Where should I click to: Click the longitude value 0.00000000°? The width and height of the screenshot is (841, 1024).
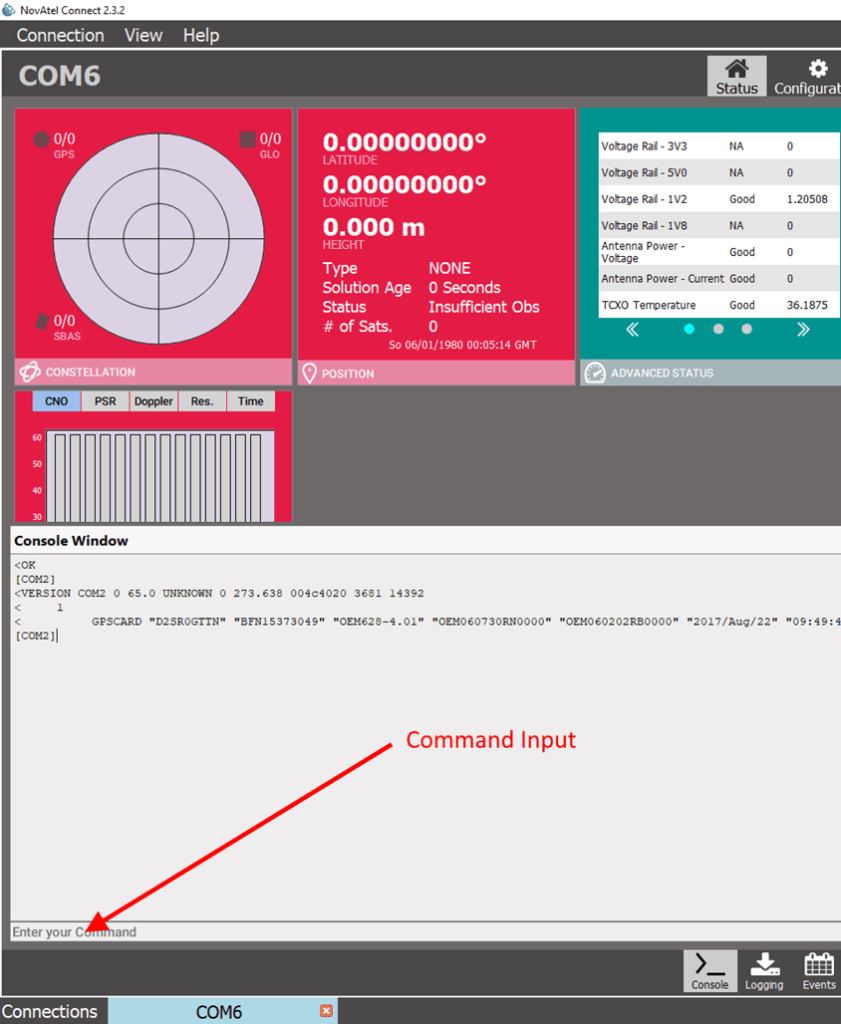pos(405,185)
